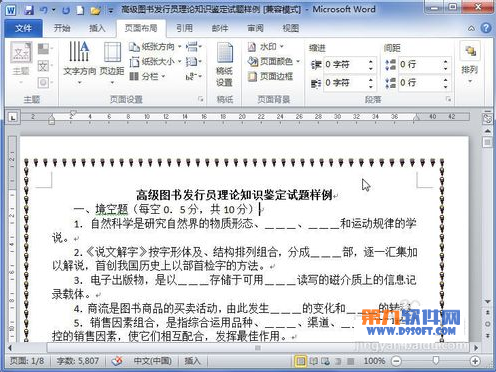Click the vertical scrollbar up arrow
Image resolution: width=496 pixels, height=372 pixels.
(x=487, y=131)
